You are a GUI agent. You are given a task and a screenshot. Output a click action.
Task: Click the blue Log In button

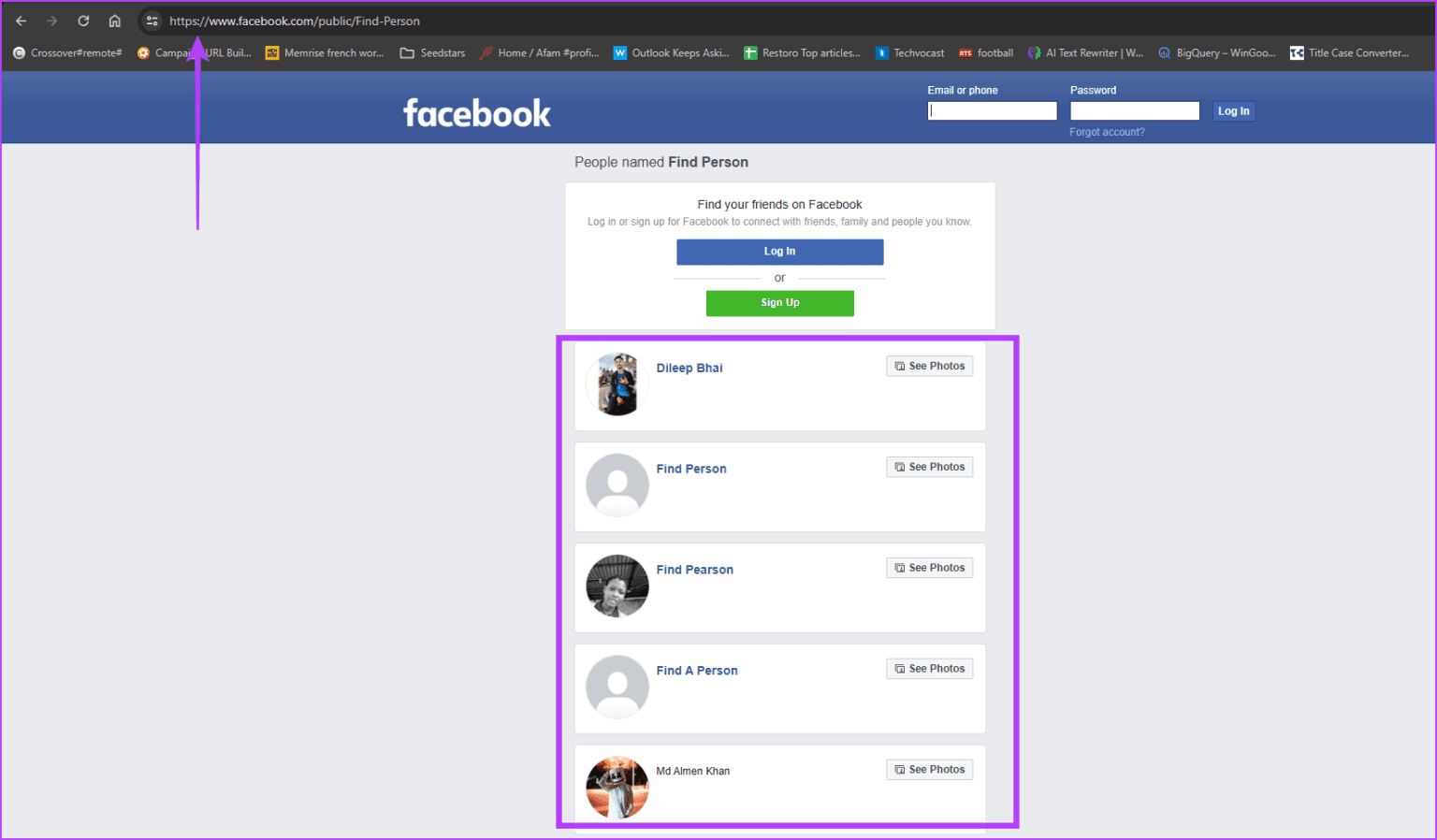pos(779,251)
